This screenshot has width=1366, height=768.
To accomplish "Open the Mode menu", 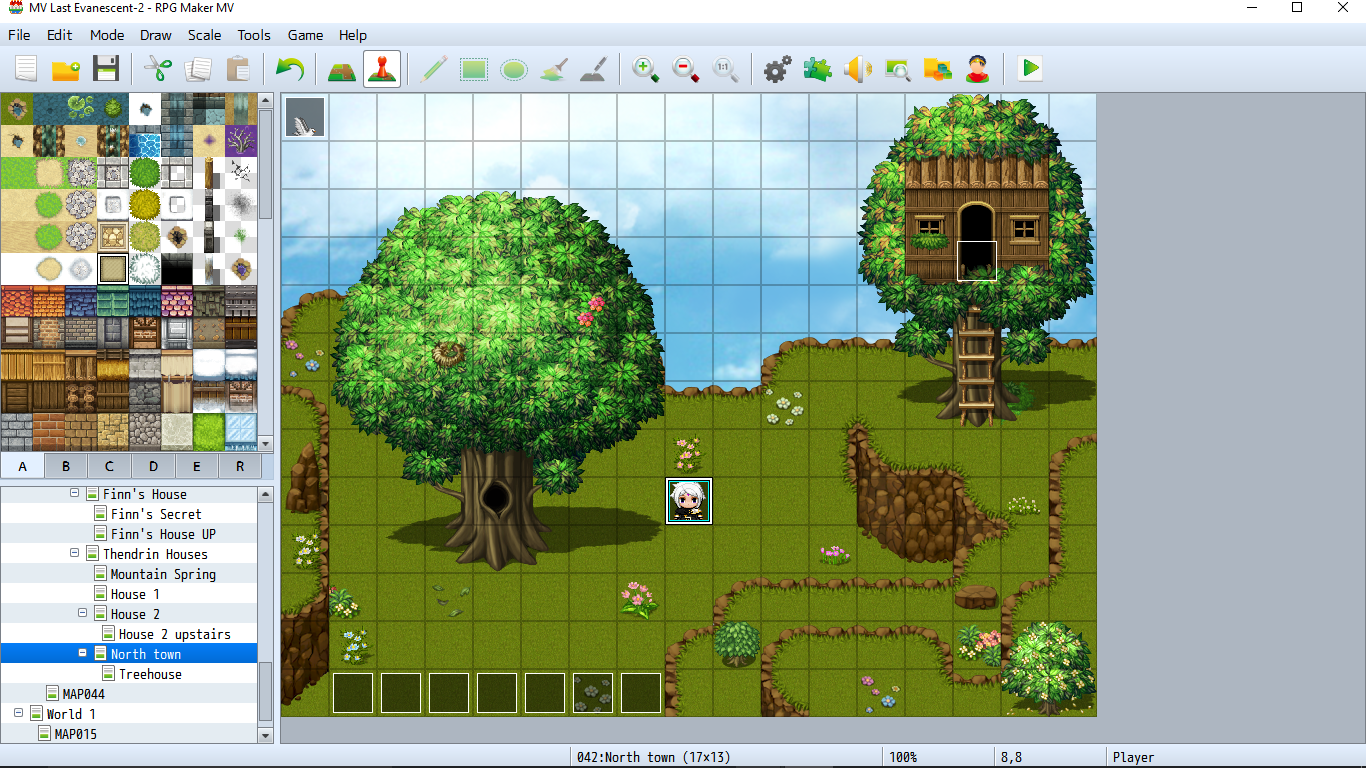I will (x=107, y=35).
